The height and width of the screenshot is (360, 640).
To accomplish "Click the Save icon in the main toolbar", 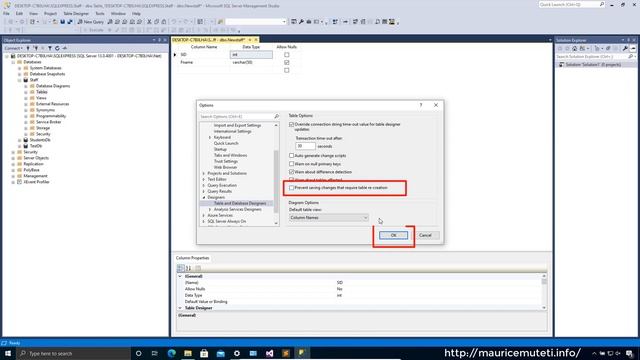I will click(x=62, y=22).
